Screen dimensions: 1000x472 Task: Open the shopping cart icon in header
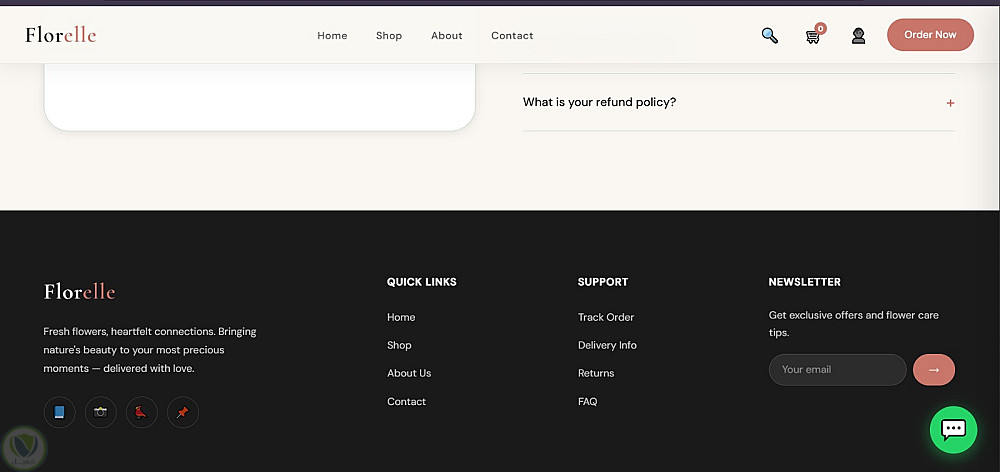[x=813, y=36]
